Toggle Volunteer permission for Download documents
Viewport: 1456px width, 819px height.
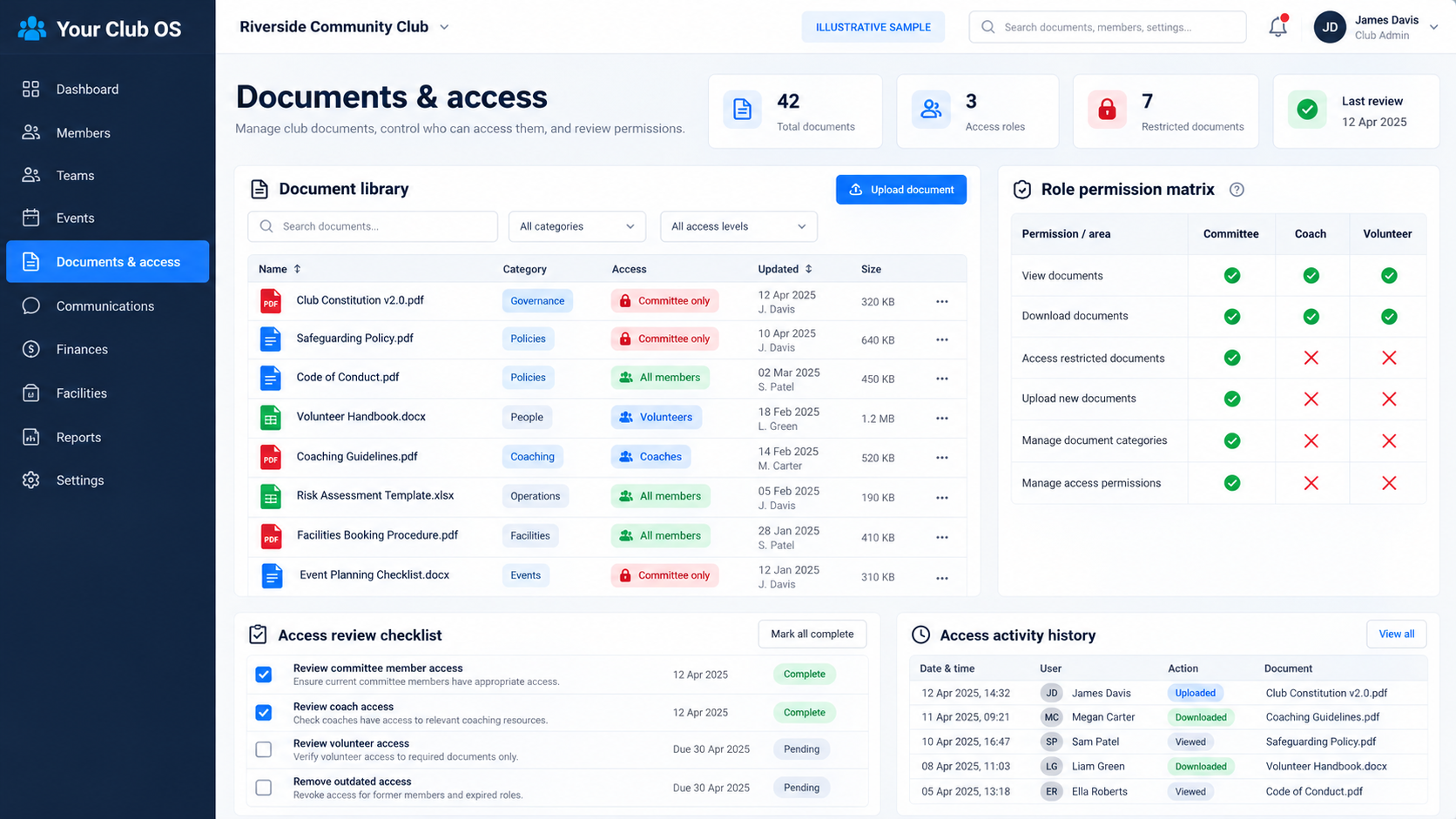click(x=1389, y=317)
